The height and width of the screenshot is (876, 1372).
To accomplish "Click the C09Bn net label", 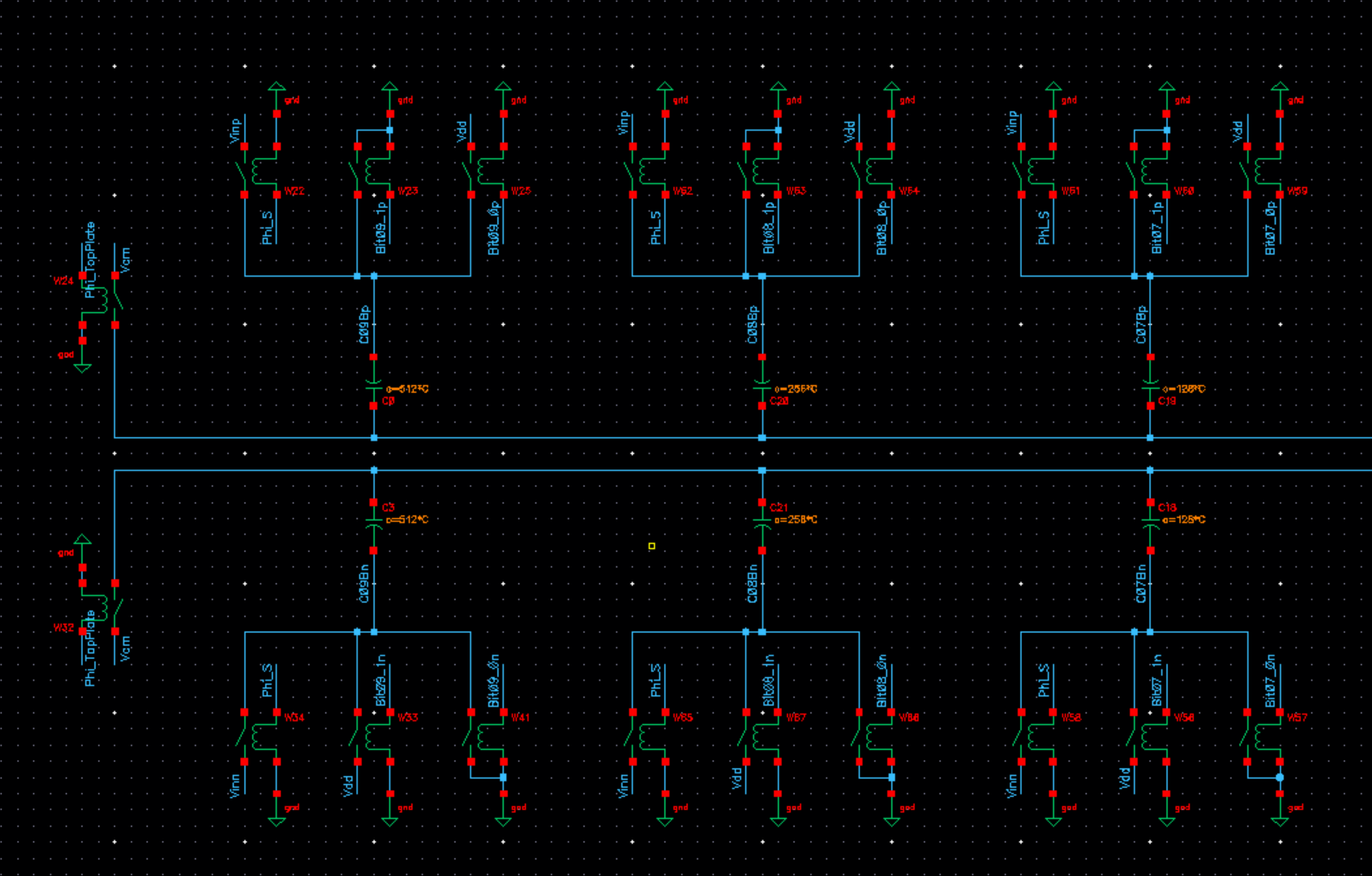I will 365,583.
